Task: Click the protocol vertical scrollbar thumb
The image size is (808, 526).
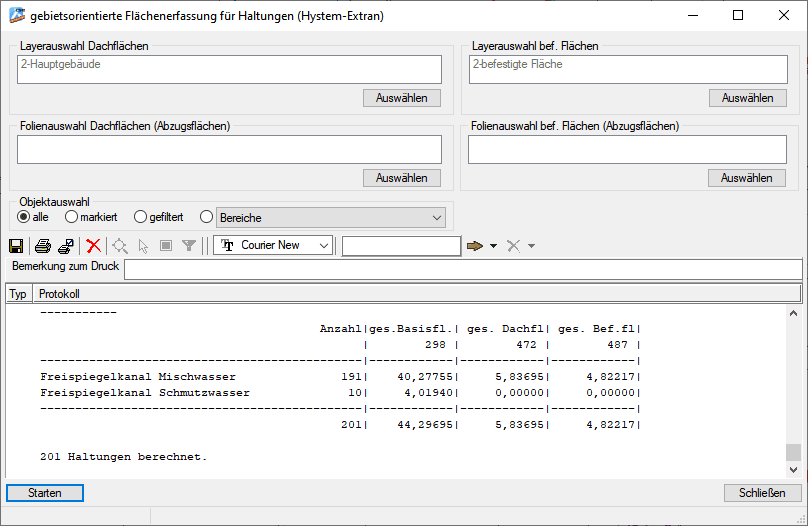Action: pos(793,452)
